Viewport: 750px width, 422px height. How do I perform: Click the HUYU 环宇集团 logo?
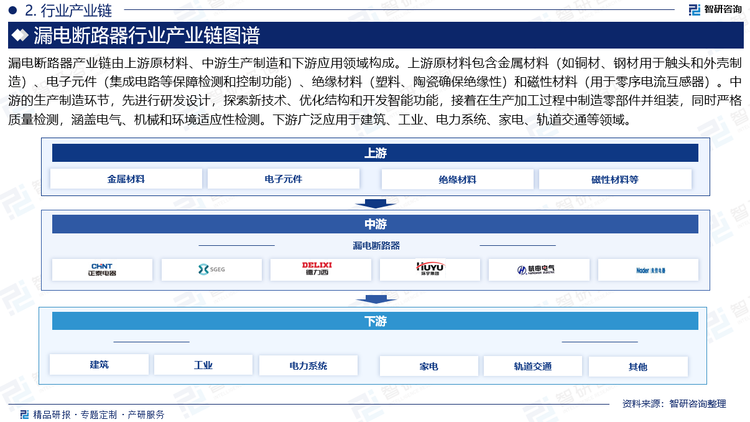tap(430, 269)
